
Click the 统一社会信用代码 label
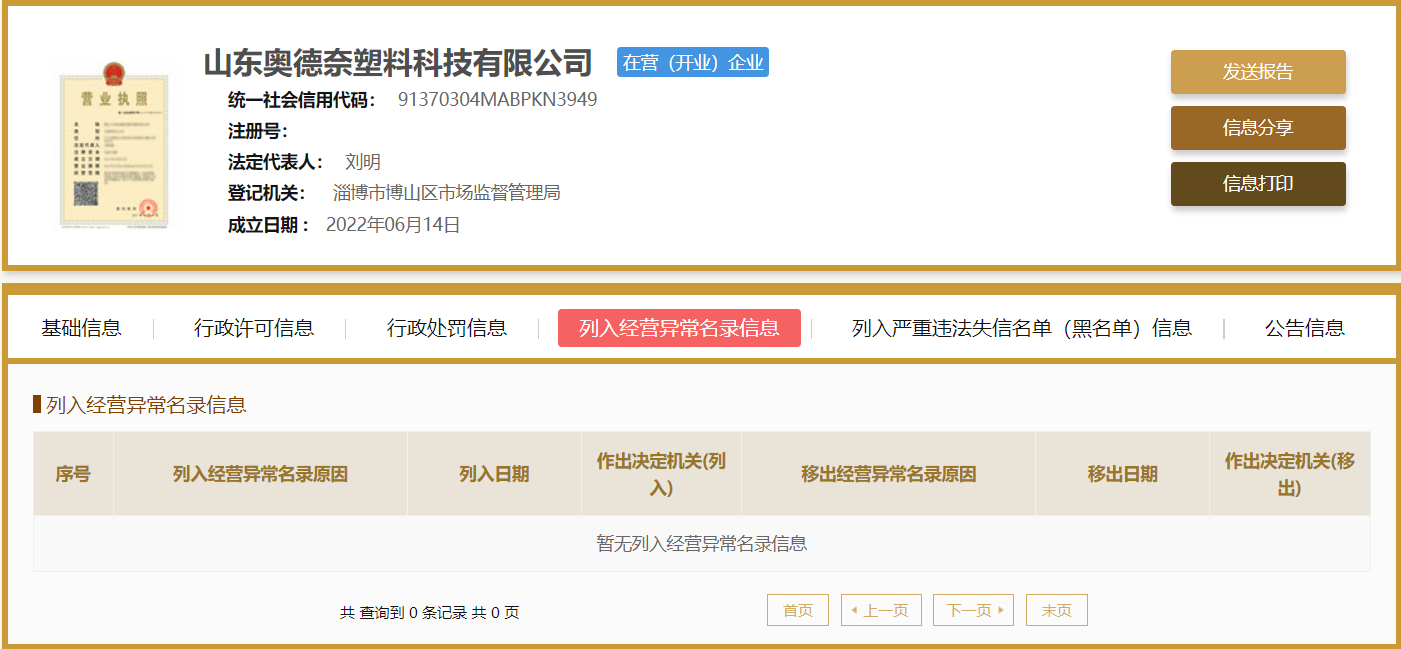click(x=303, y=100)
